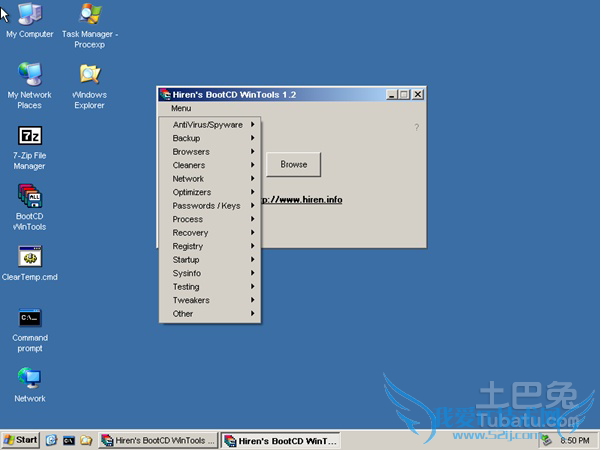Open My Network Places icon
The height and width of the screenshot is (450, 600).
click(29, 75)
